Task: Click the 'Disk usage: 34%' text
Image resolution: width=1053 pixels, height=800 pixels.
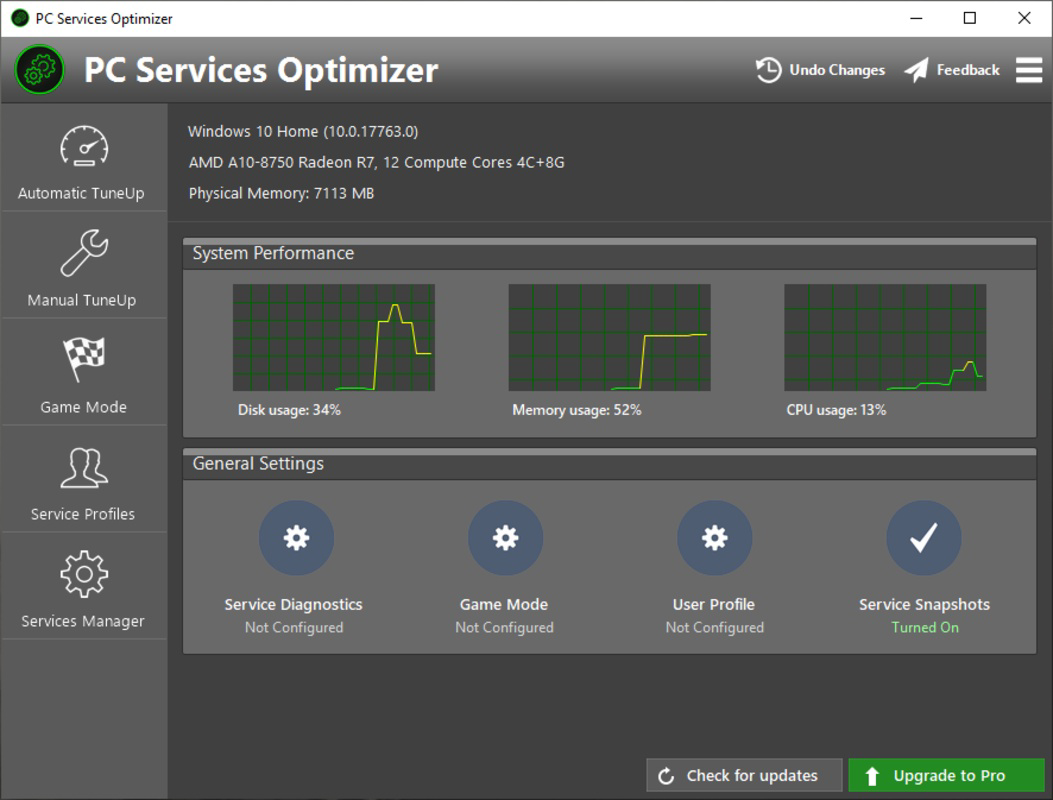Action: tap(289, 410)
